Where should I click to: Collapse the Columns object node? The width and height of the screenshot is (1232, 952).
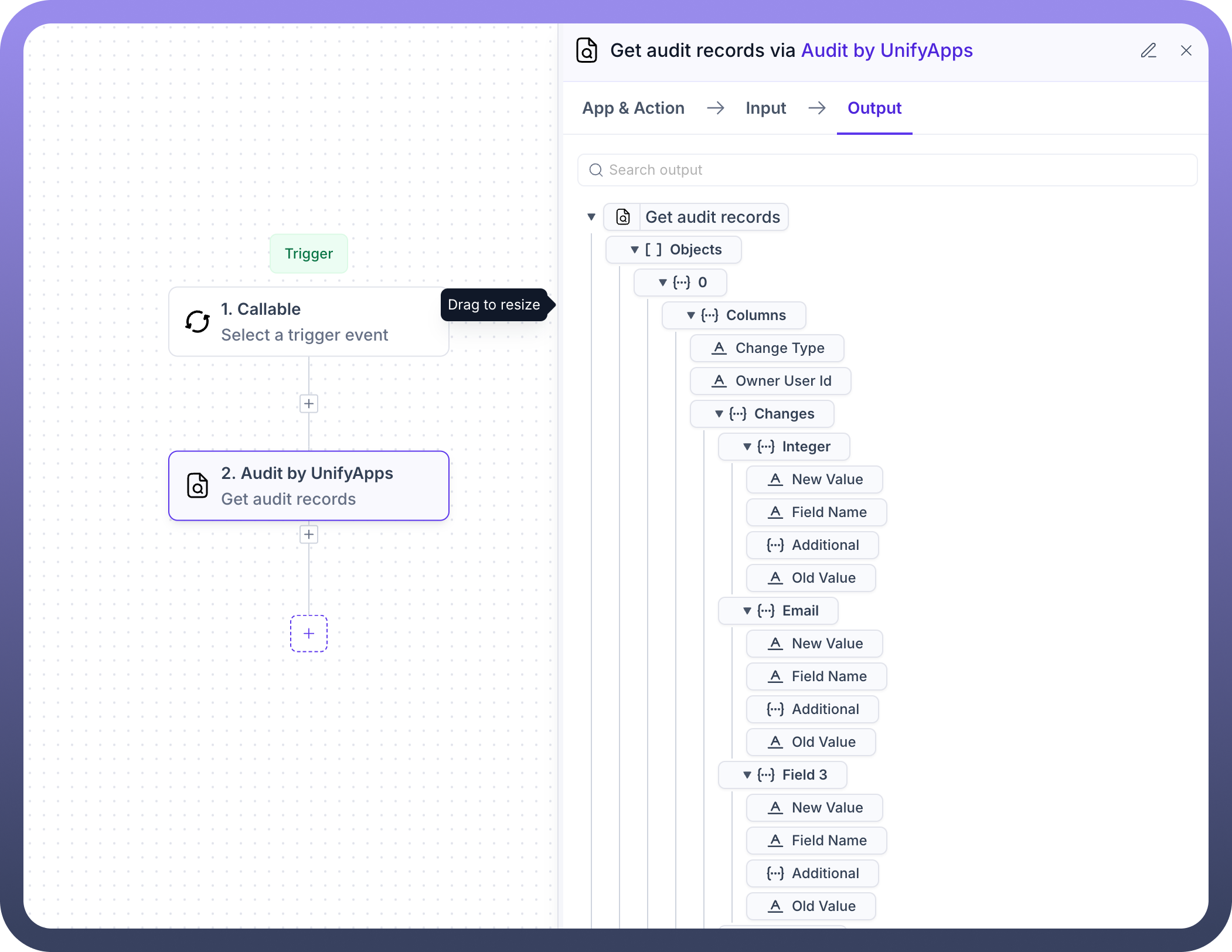pyautogui.click(x=691, y=316)
